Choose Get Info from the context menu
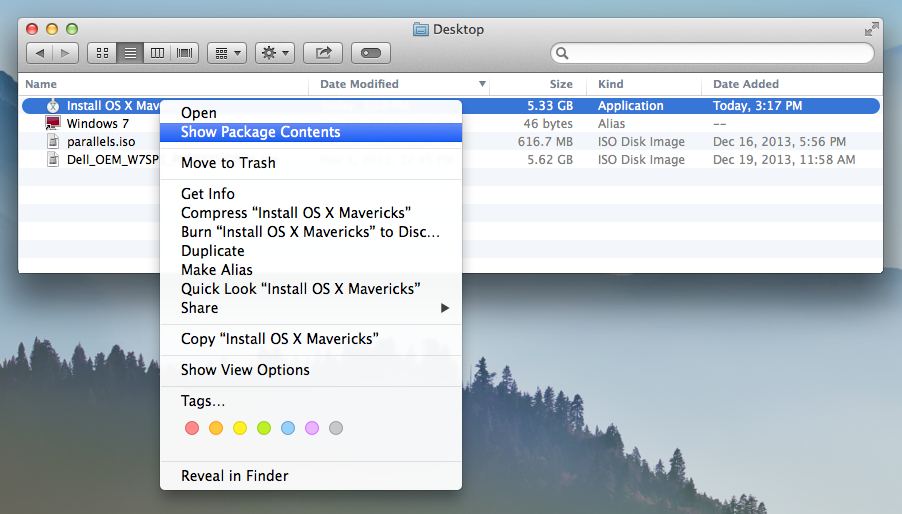Viewport: 902px width, 514px height. click(x=311, y=194)
